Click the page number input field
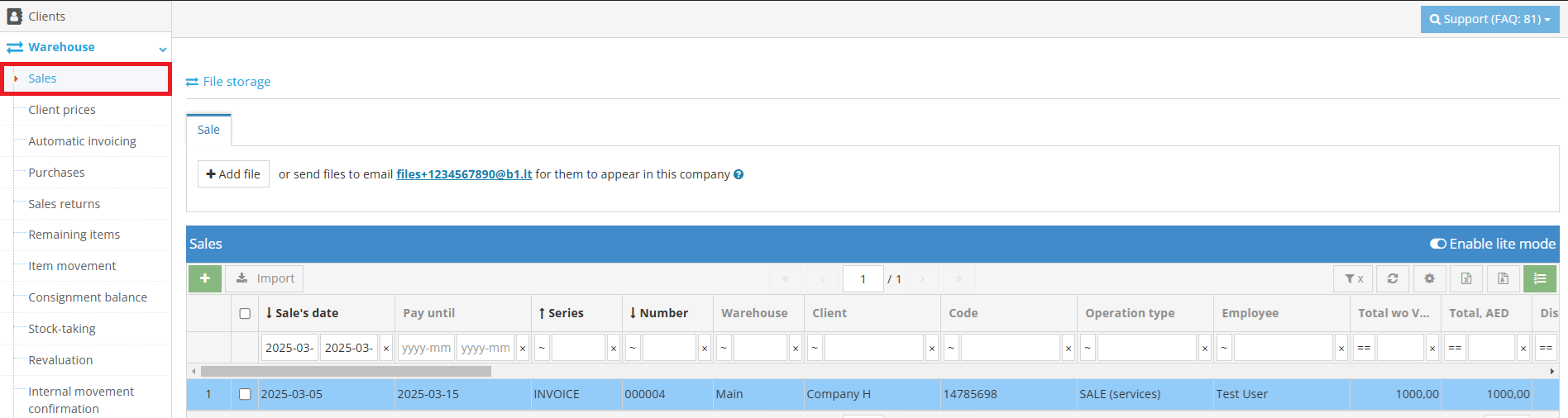 (x=863, y=278)
